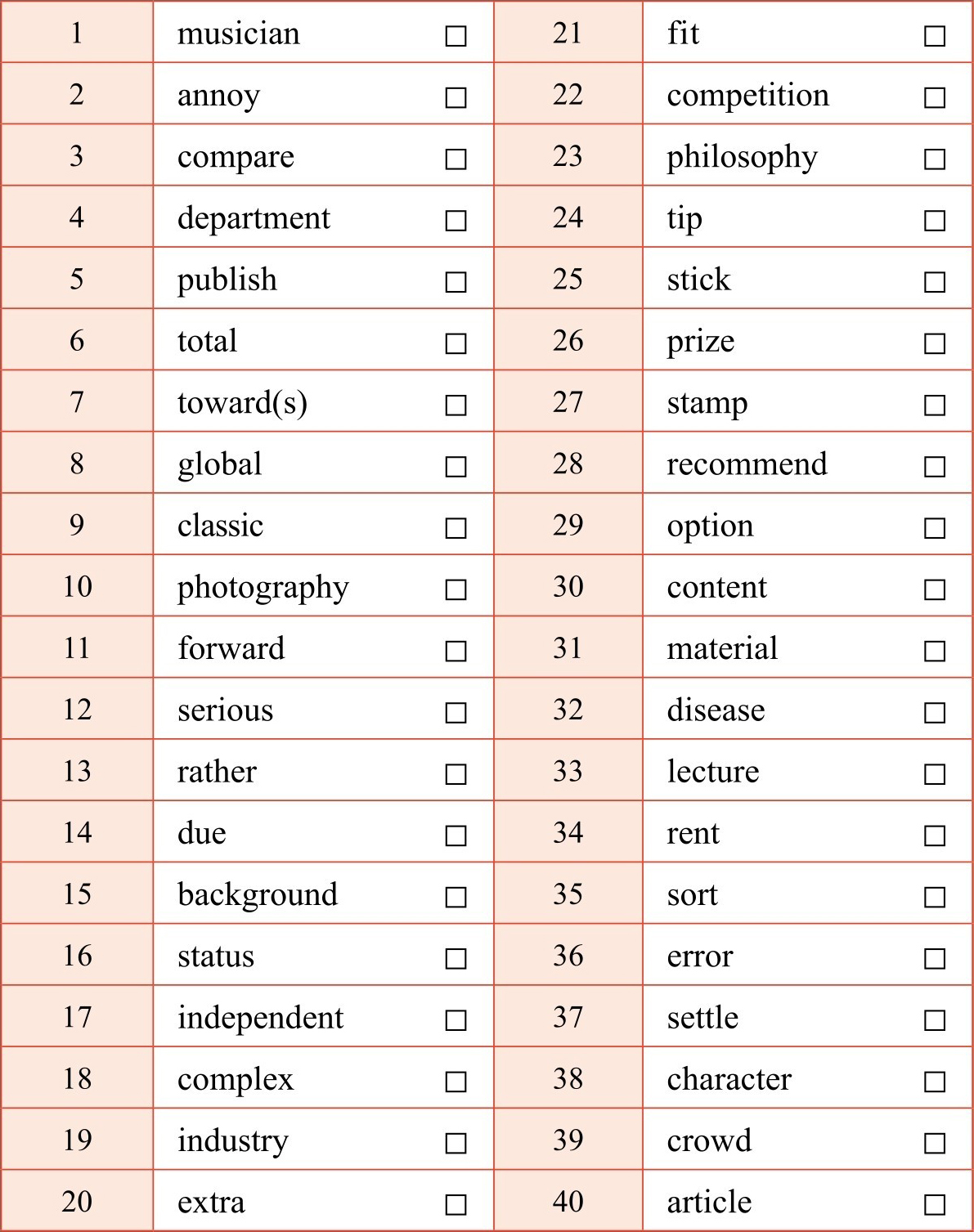
Task: Select row number 12 cell
Action: [x=77, y=710]
